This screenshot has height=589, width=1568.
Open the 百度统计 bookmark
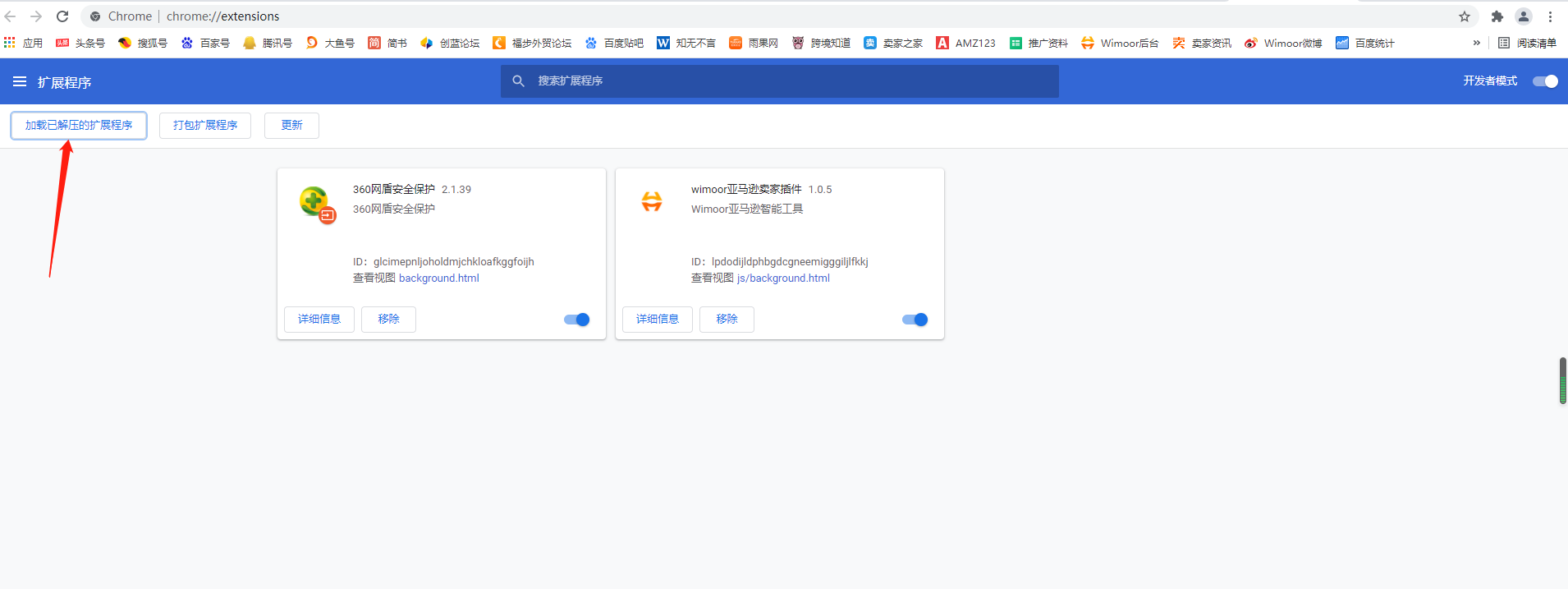tap(1365, 43)
